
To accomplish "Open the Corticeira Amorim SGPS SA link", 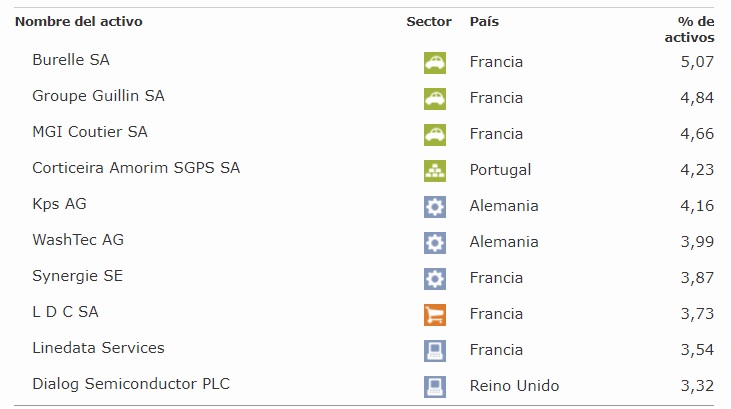I will pos(136,168).
